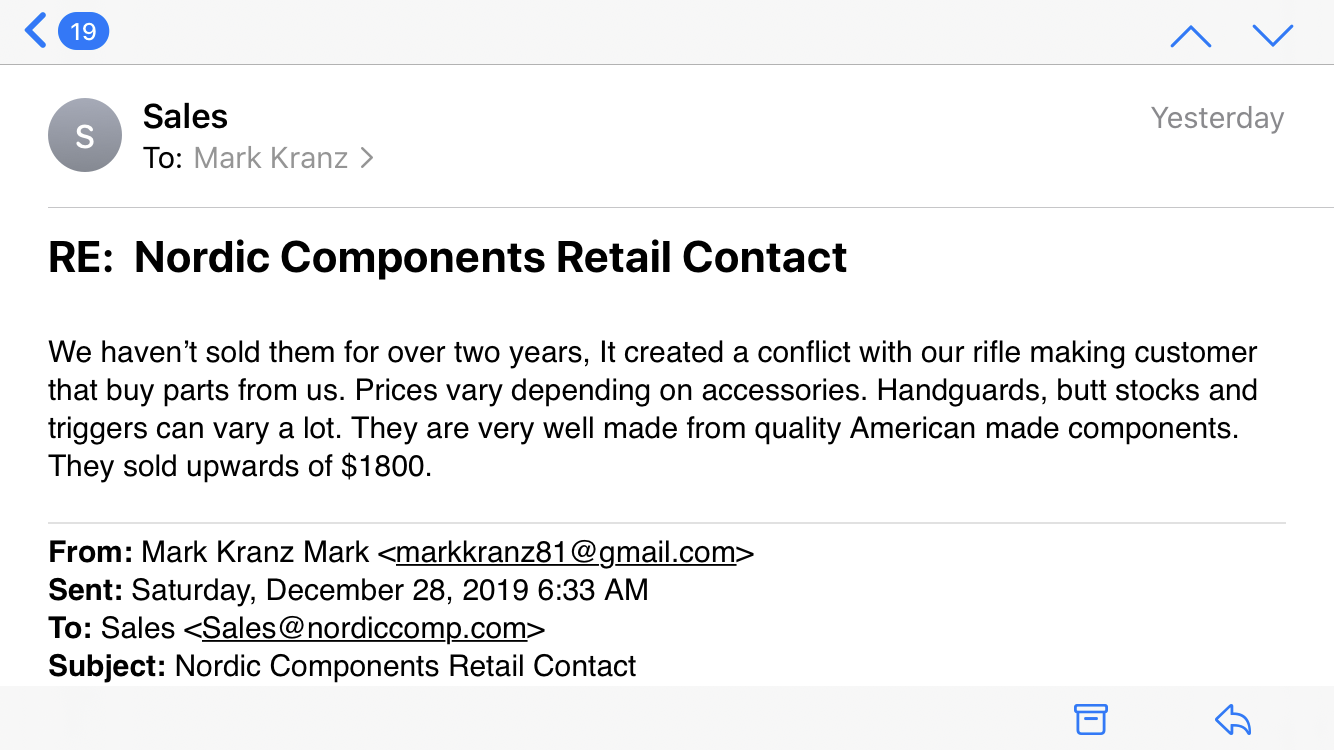Archive this email using the box icon
Screen dimensions: 1334x750
click(x=1091, y=719)
